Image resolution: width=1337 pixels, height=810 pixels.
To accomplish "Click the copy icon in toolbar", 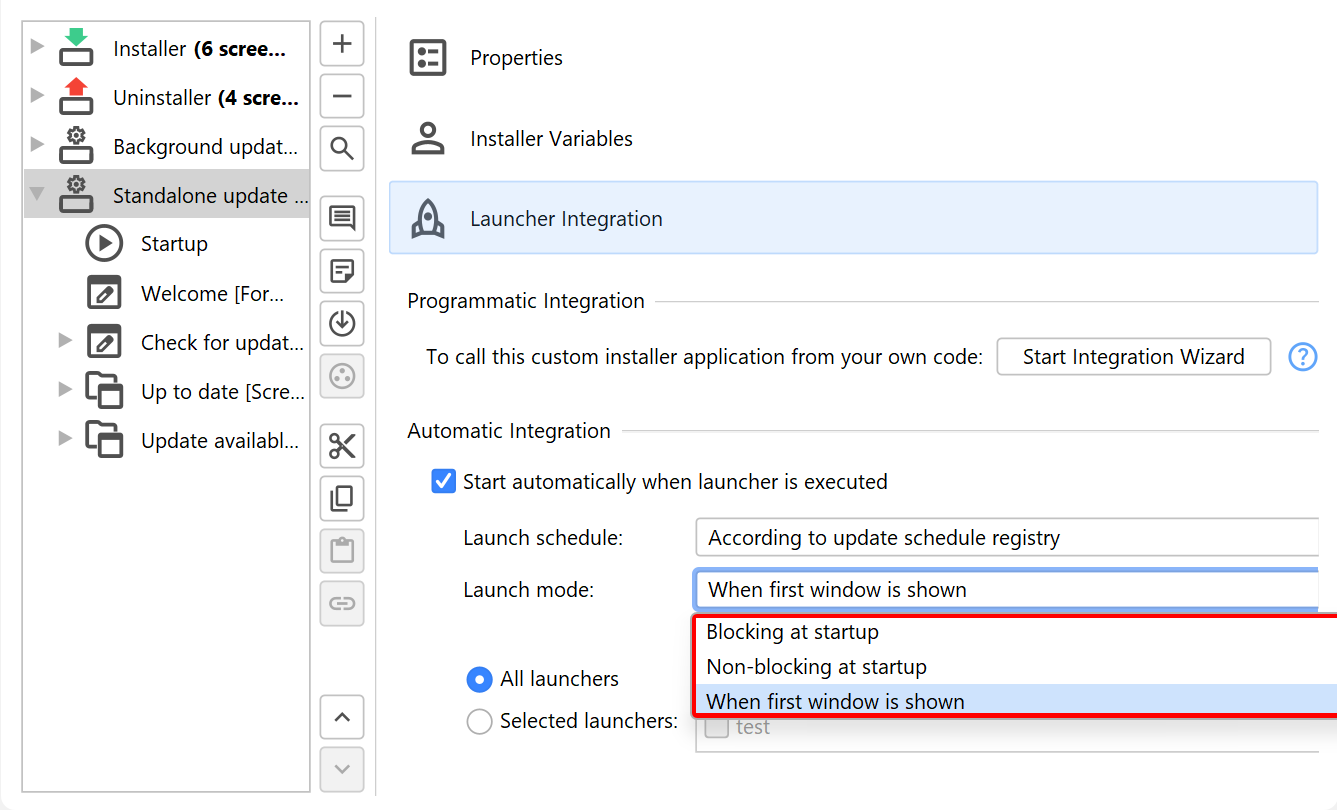I will pyautogui.click(x=342, y=498).
